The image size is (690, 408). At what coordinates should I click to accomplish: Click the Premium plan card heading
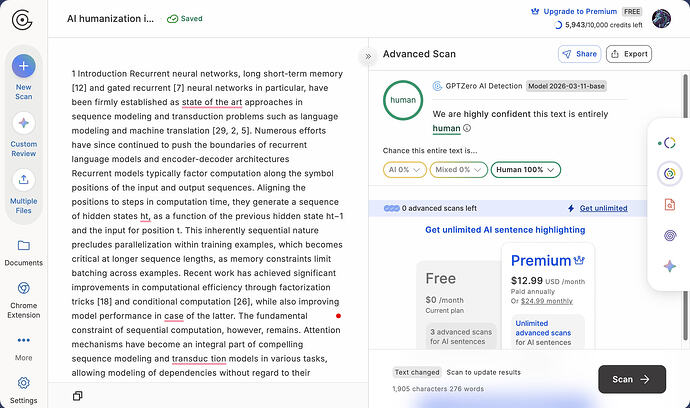[x=547, y=261]
